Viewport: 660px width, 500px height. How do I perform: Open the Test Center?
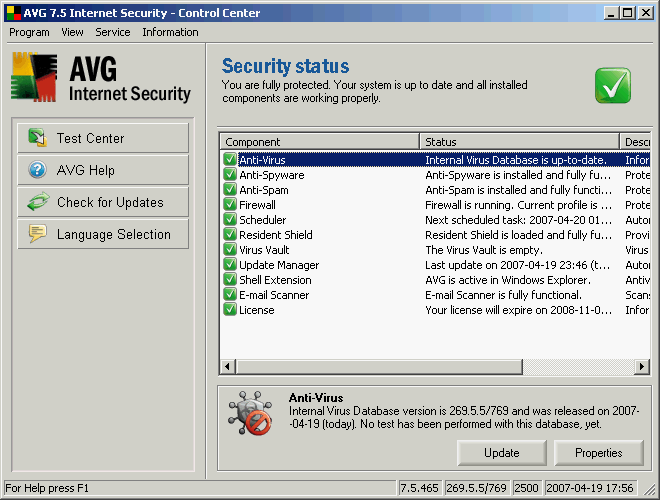[103, 138]
